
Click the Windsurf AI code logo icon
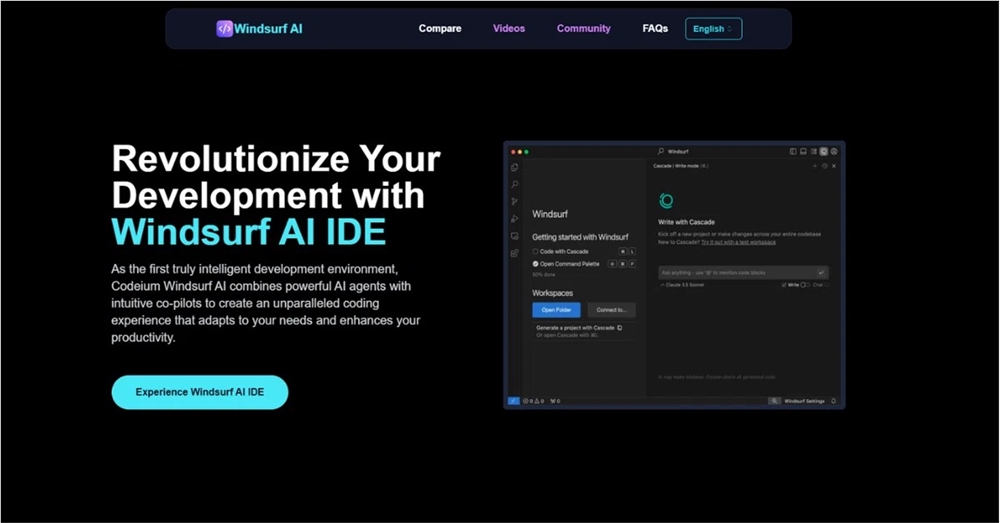click(x=224, y=29)
